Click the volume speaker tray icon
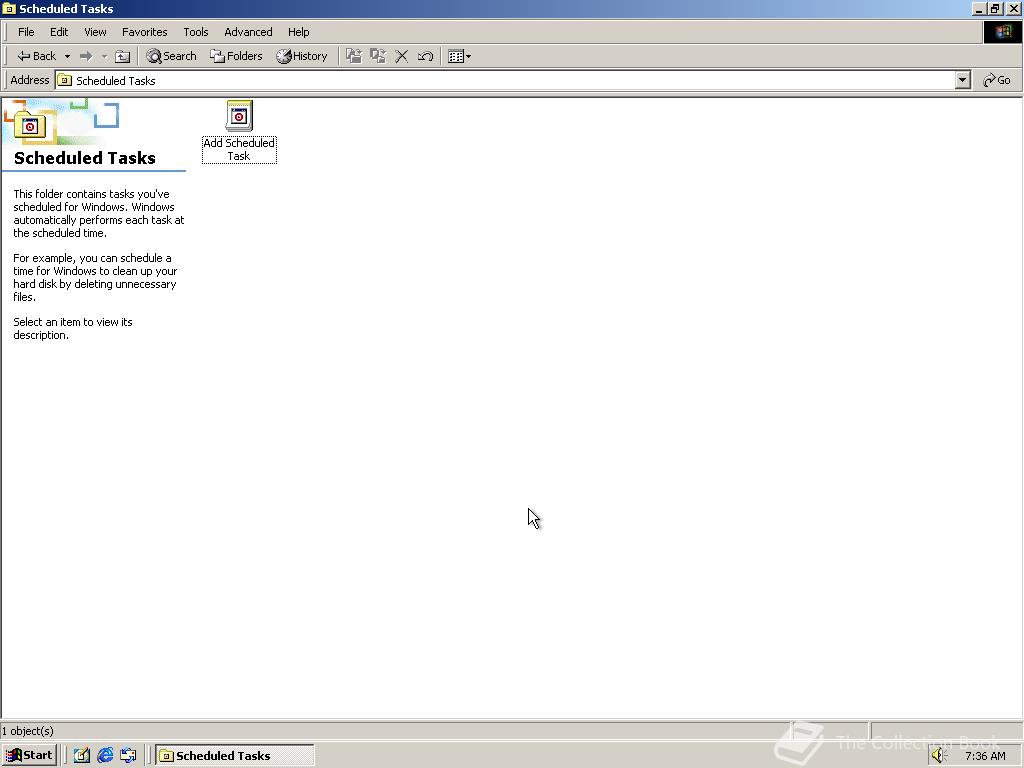 [939, 756]
